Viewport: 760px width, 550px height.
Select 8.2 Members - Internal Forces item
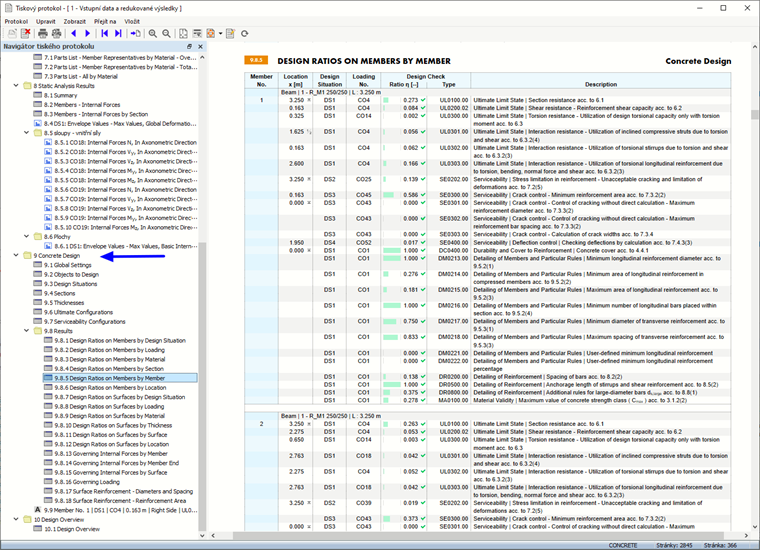click(x=82, y=105)
